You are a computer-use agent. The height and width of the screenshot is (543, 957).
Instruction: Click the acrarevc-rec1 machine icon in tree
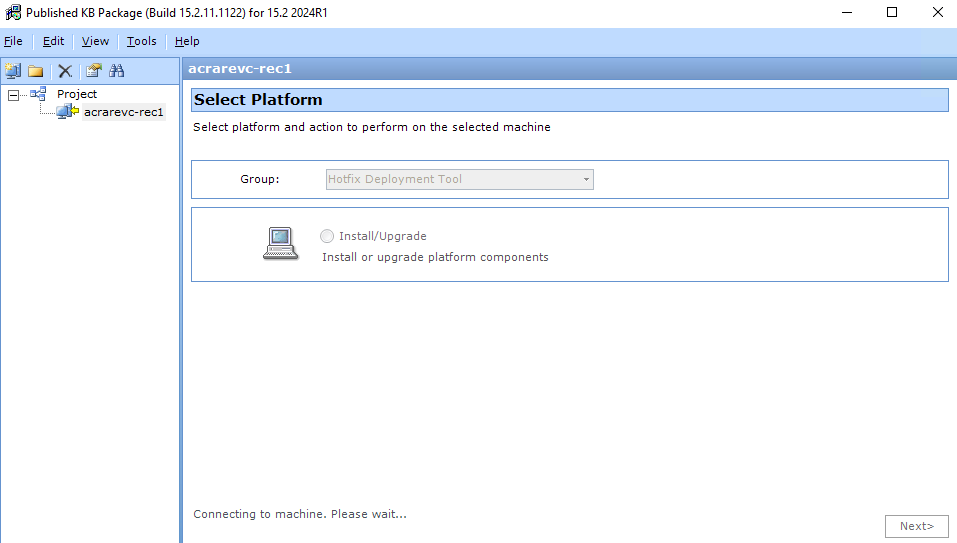pyautogui.click(x=68, y=112)
